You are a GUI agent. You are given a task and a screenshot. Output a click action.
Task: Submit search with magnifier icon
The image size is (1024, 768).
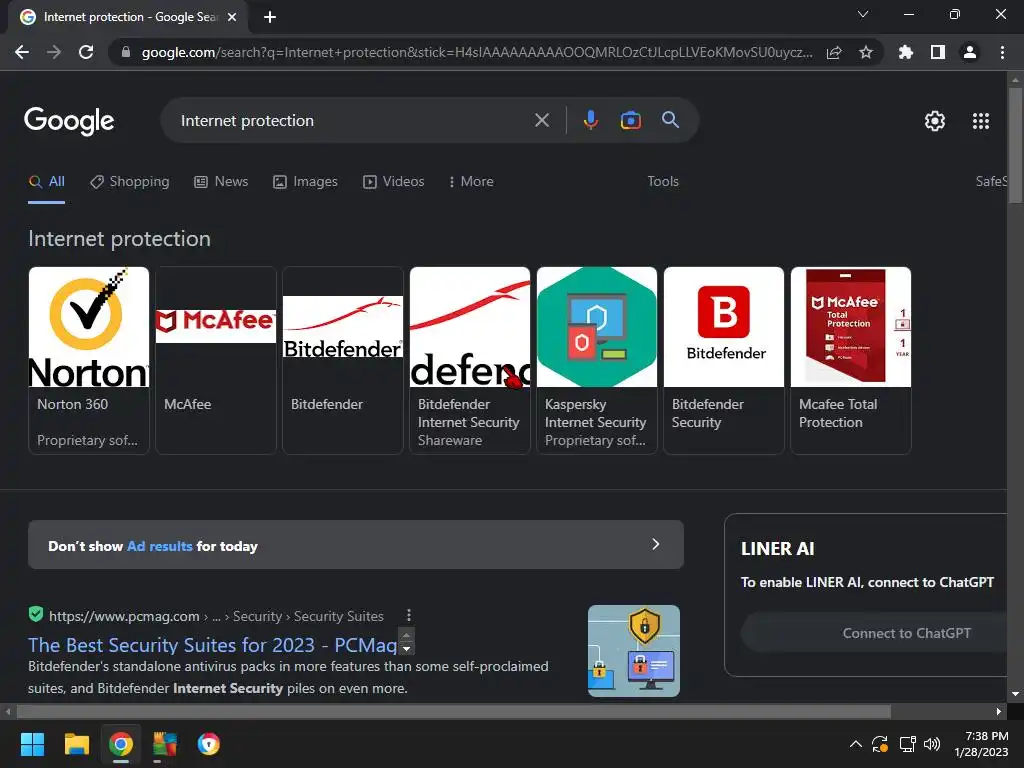[671, 120]
